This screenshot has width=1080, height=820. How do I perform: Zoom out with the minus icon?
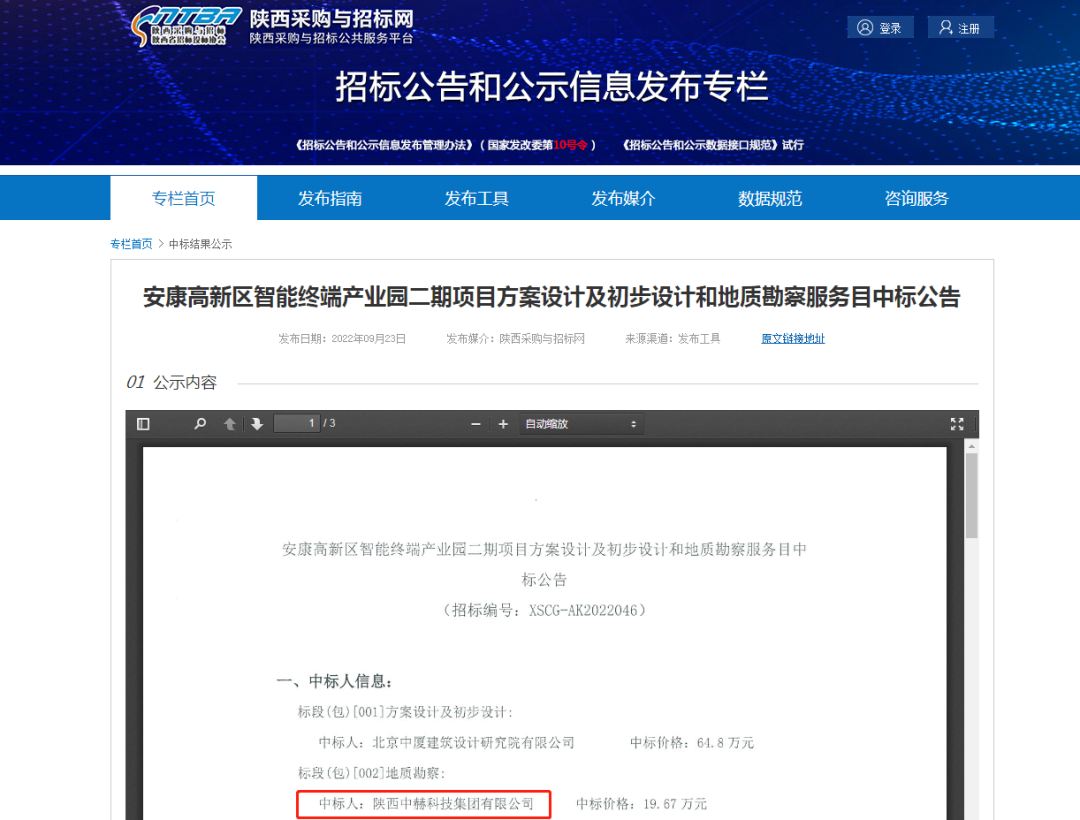475,424
